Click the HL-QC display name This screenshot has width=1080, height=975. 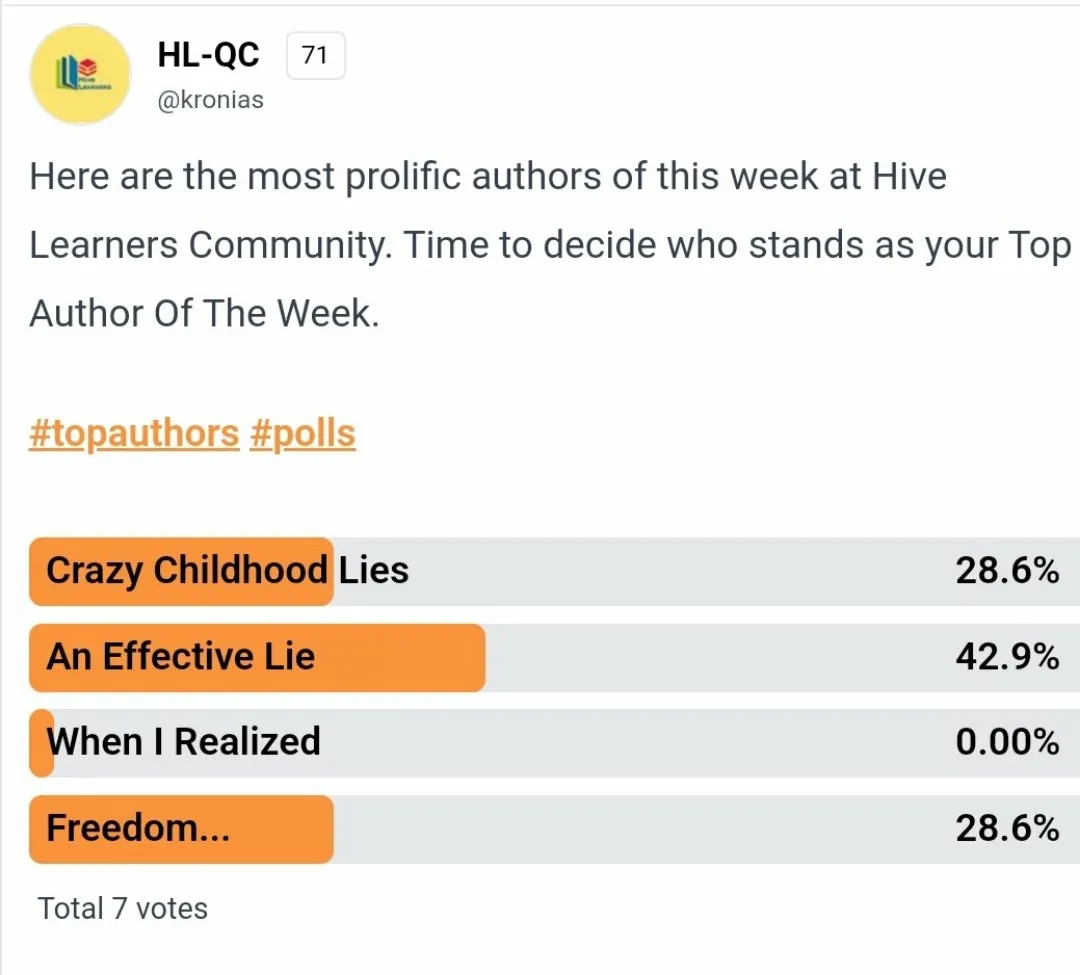coord(208,54)
